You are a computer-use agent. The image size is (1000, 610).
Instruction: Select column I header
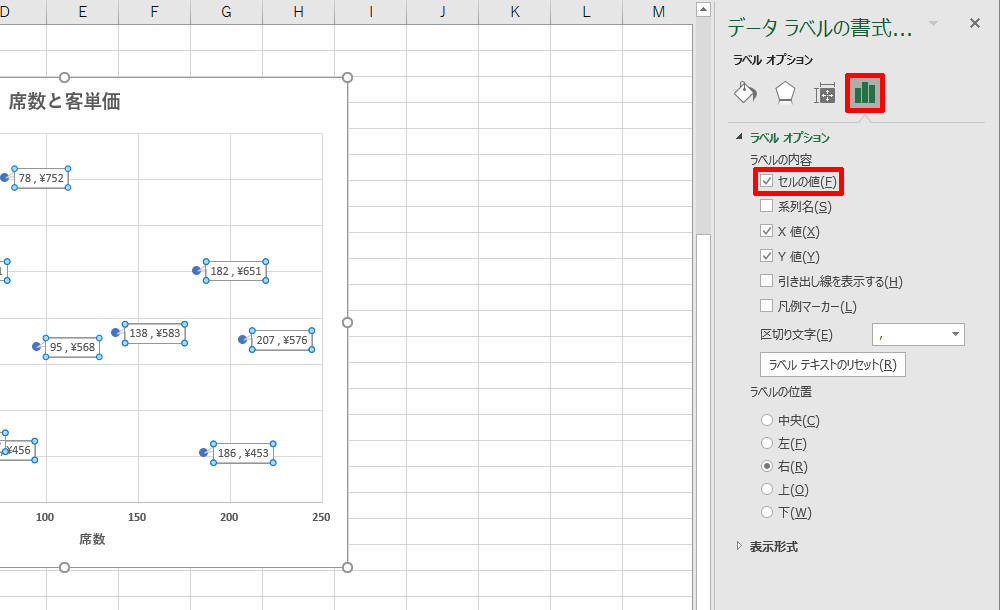pyautogui.click(x=371, y=11)
